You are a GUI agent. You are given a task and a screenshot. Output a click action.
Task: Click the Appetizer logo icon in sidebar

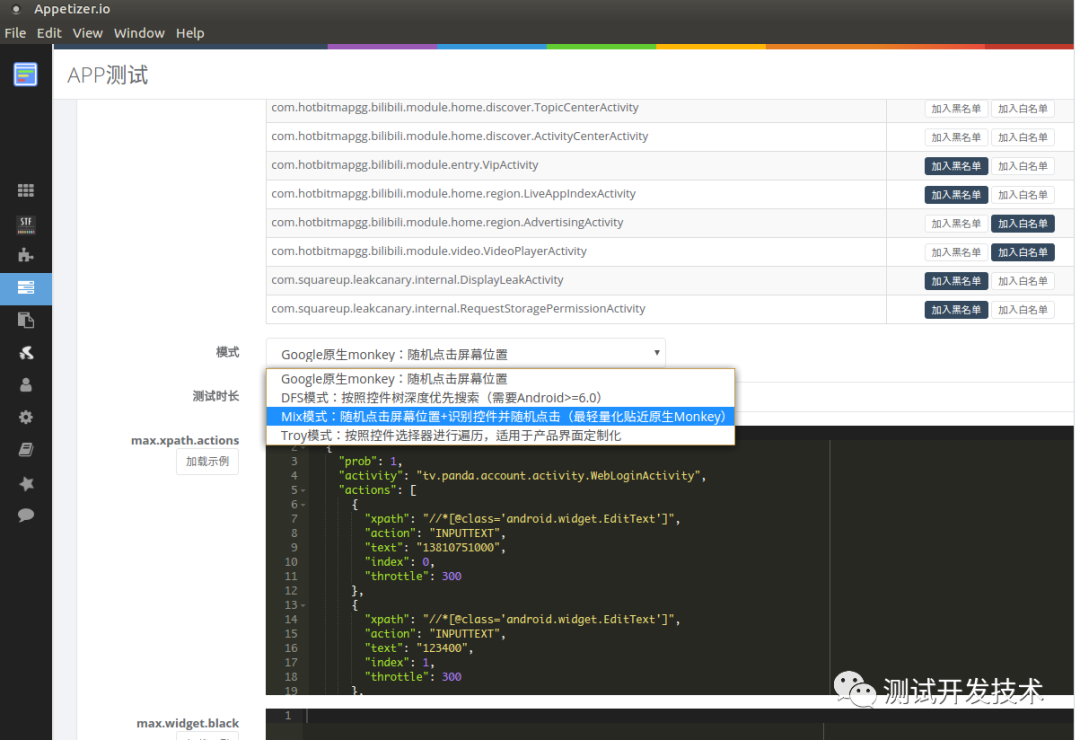coord(25,74)
